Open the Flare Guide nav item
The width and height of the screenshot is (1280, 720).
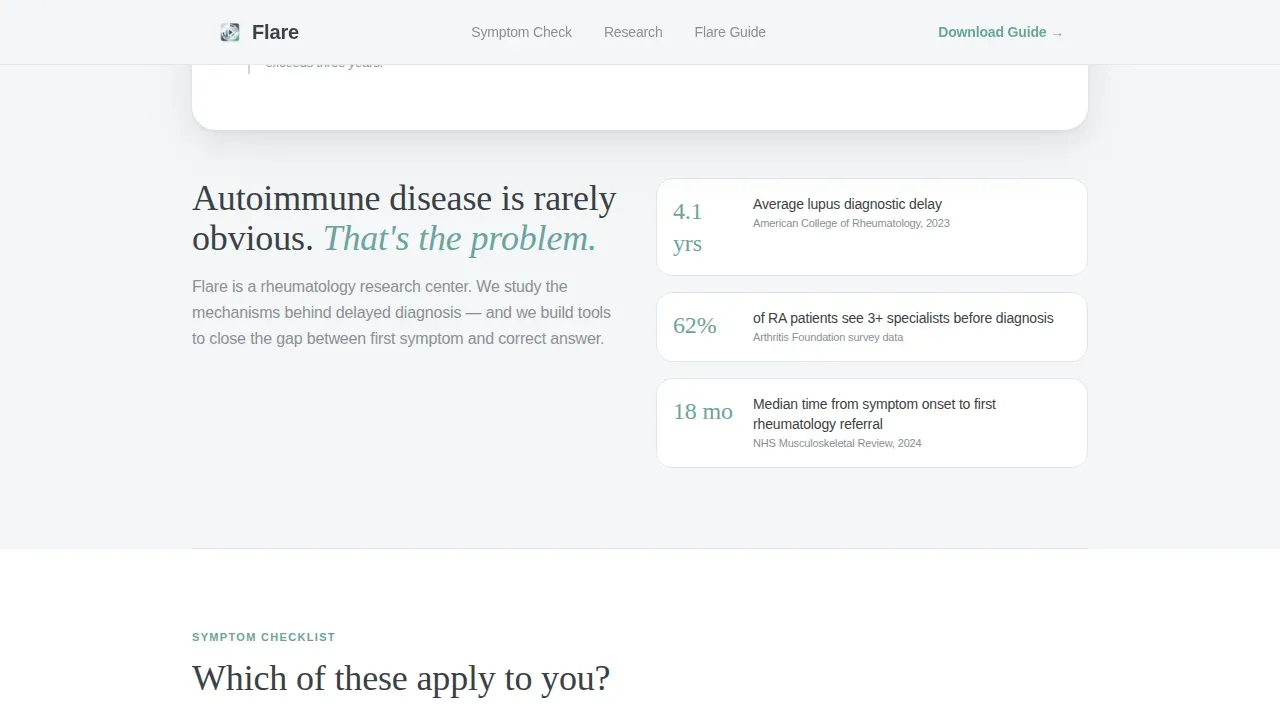tap(730, 32)
